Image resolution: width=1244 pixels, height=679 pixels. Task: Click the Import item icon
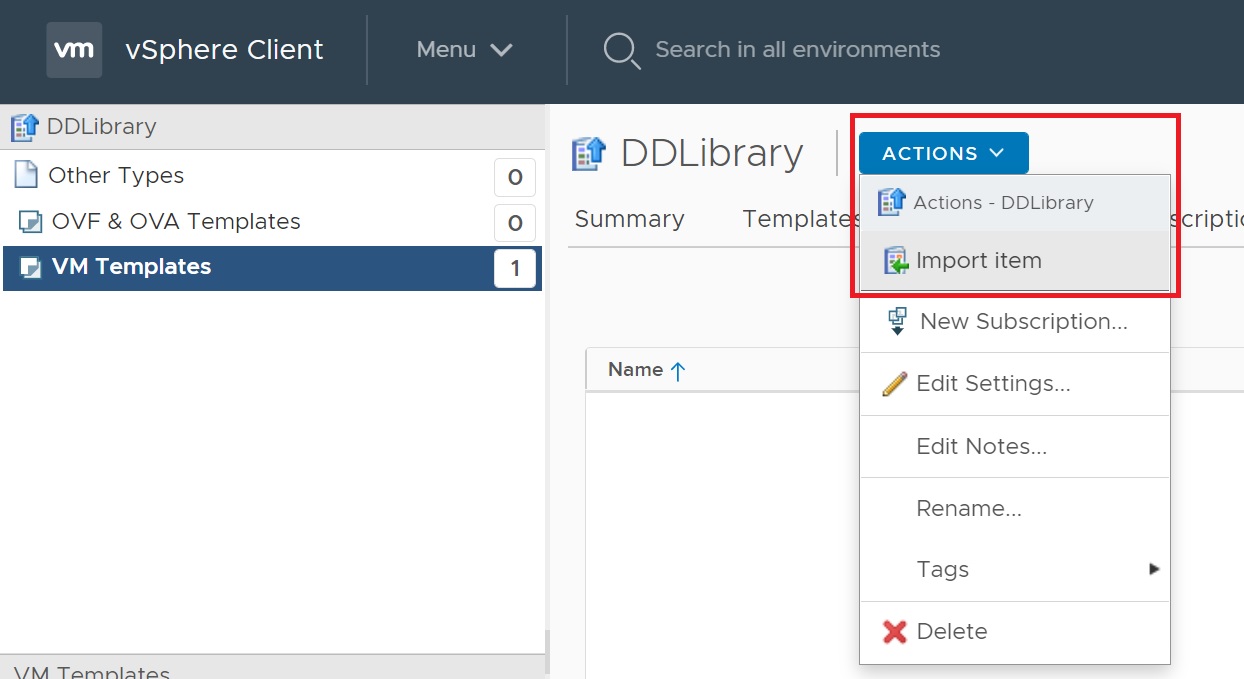pos(895,261)
